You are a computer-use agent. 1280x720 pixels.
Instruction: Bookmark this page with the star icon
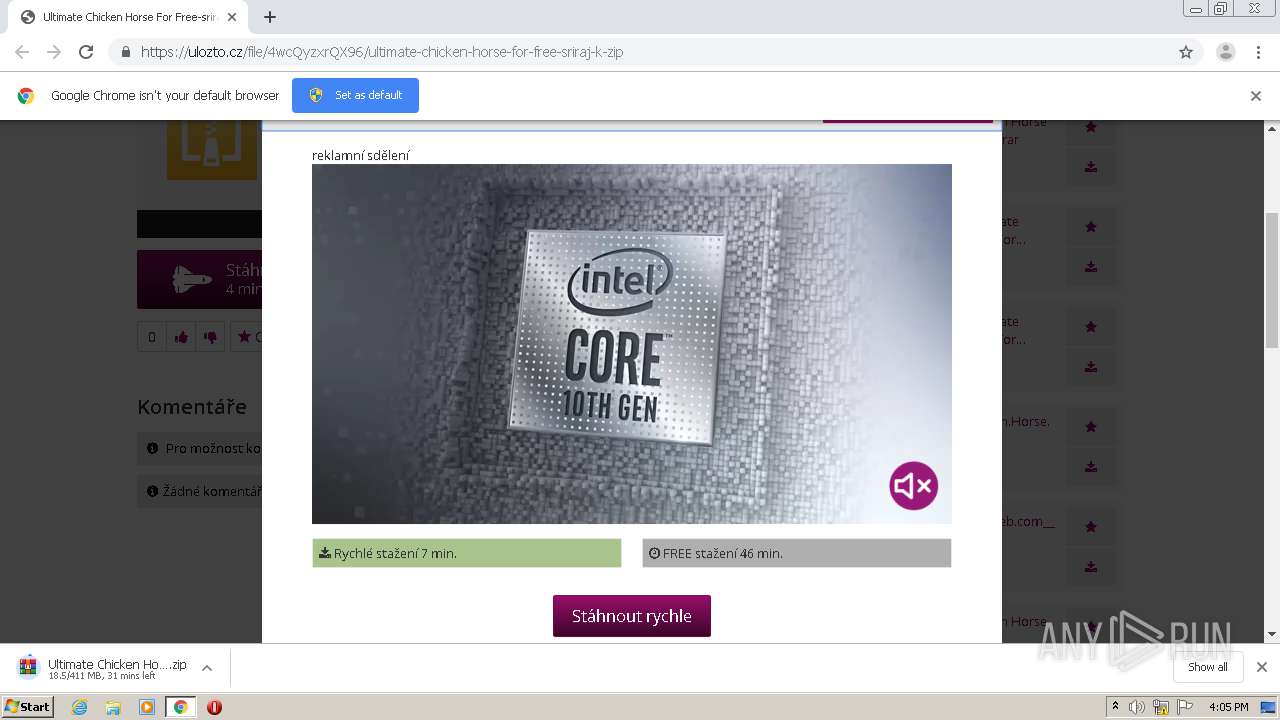point(1186,52)
